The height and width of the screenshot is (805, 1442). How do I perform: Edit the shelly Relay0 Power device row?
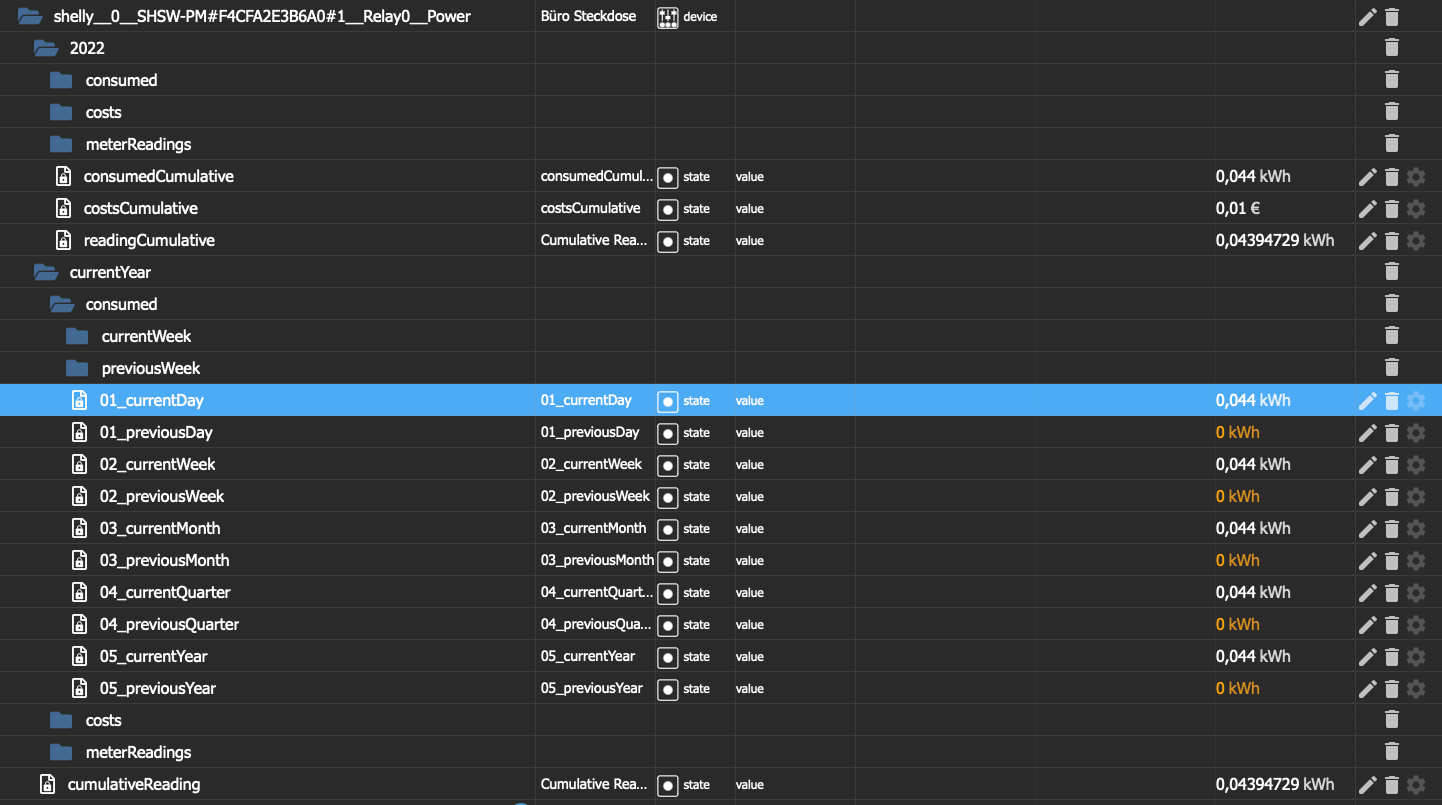coord(1367,17)
